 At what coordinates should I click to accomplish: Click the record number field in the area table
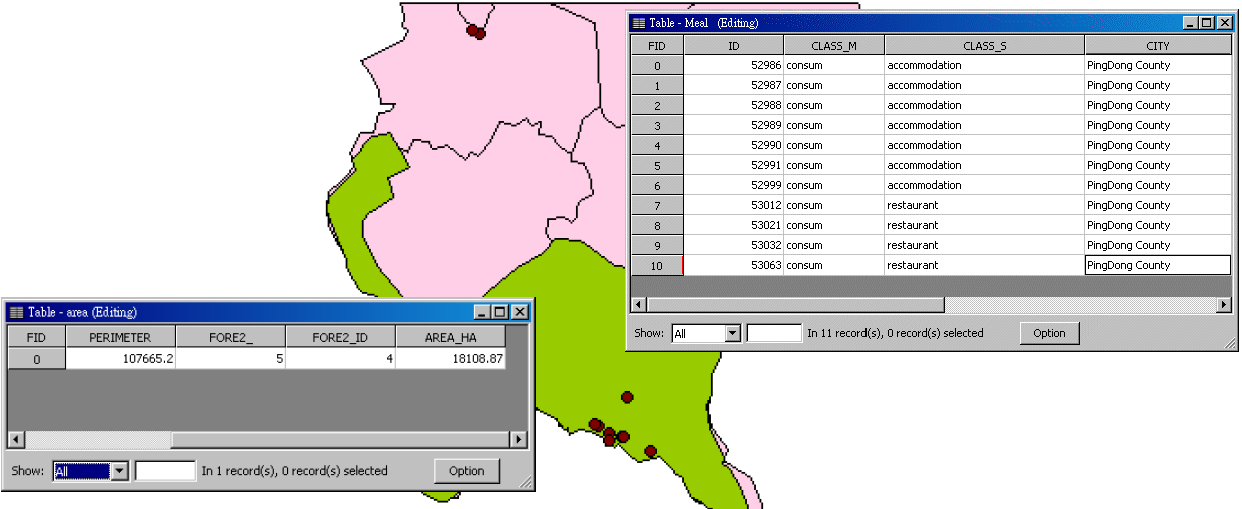(x=165, y=471)
